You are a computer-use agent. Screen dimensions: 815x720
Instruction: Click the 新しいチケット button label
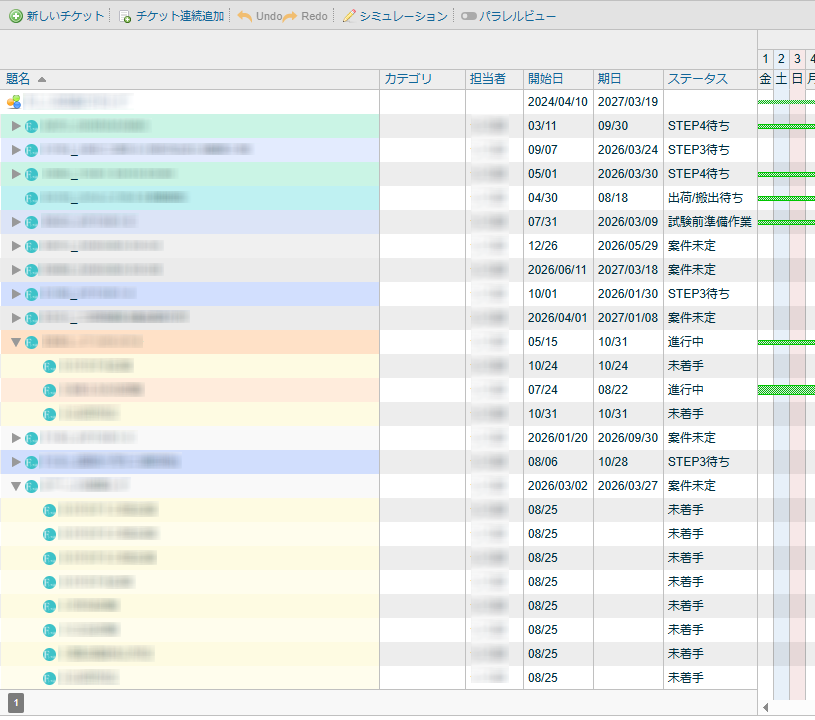[x=64, y=17]
